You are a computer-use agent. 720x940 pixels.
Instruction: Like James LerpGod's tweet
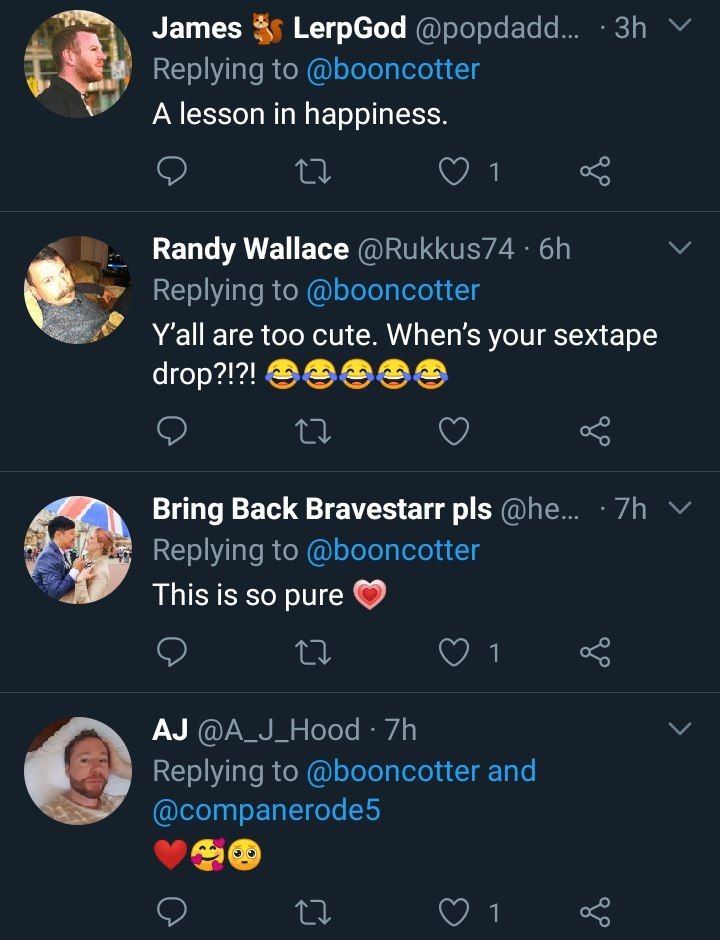click(x=455, y=173)
